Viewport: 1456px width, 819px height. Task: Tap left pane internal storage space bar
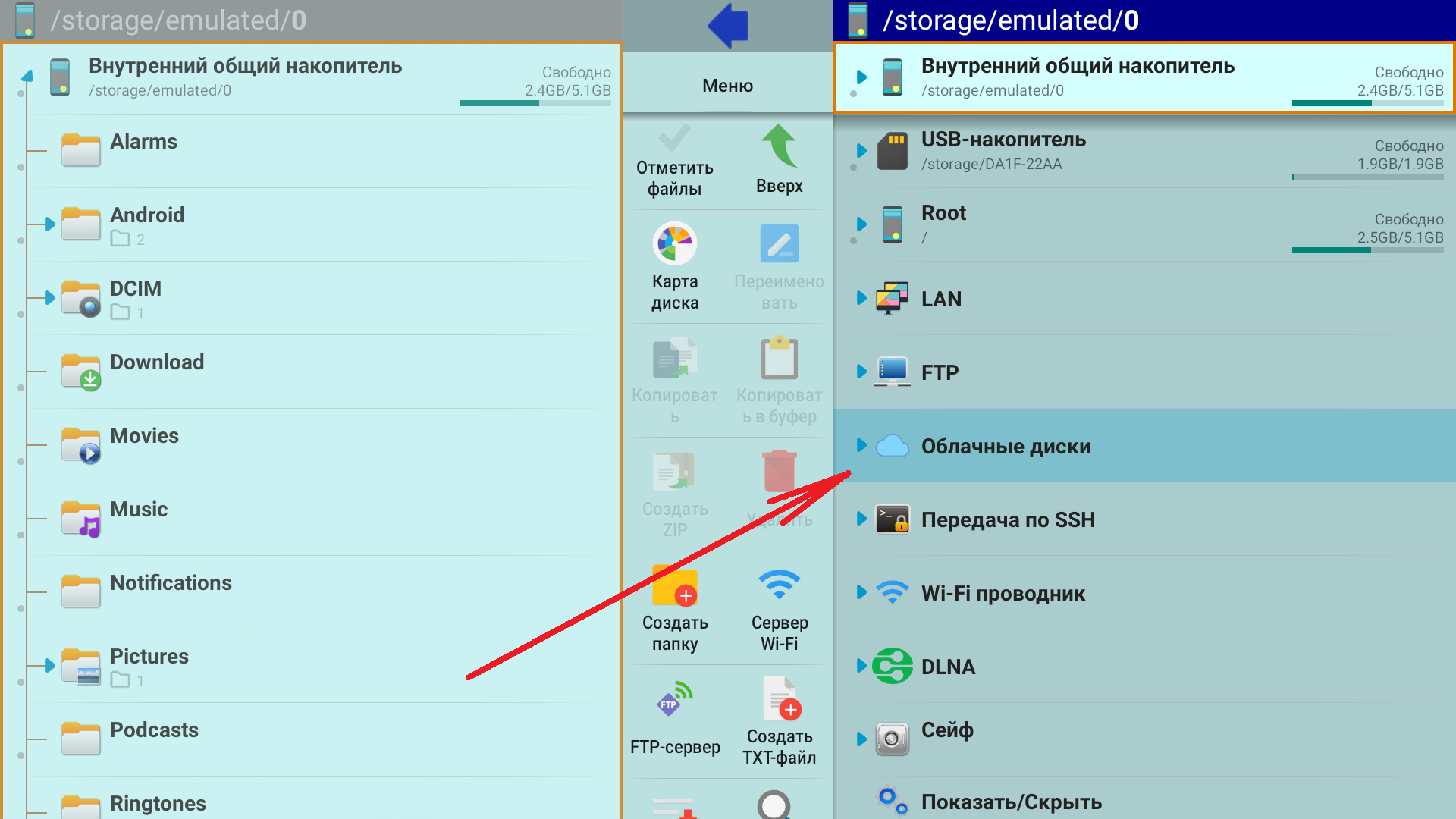[x=535, y=103]
